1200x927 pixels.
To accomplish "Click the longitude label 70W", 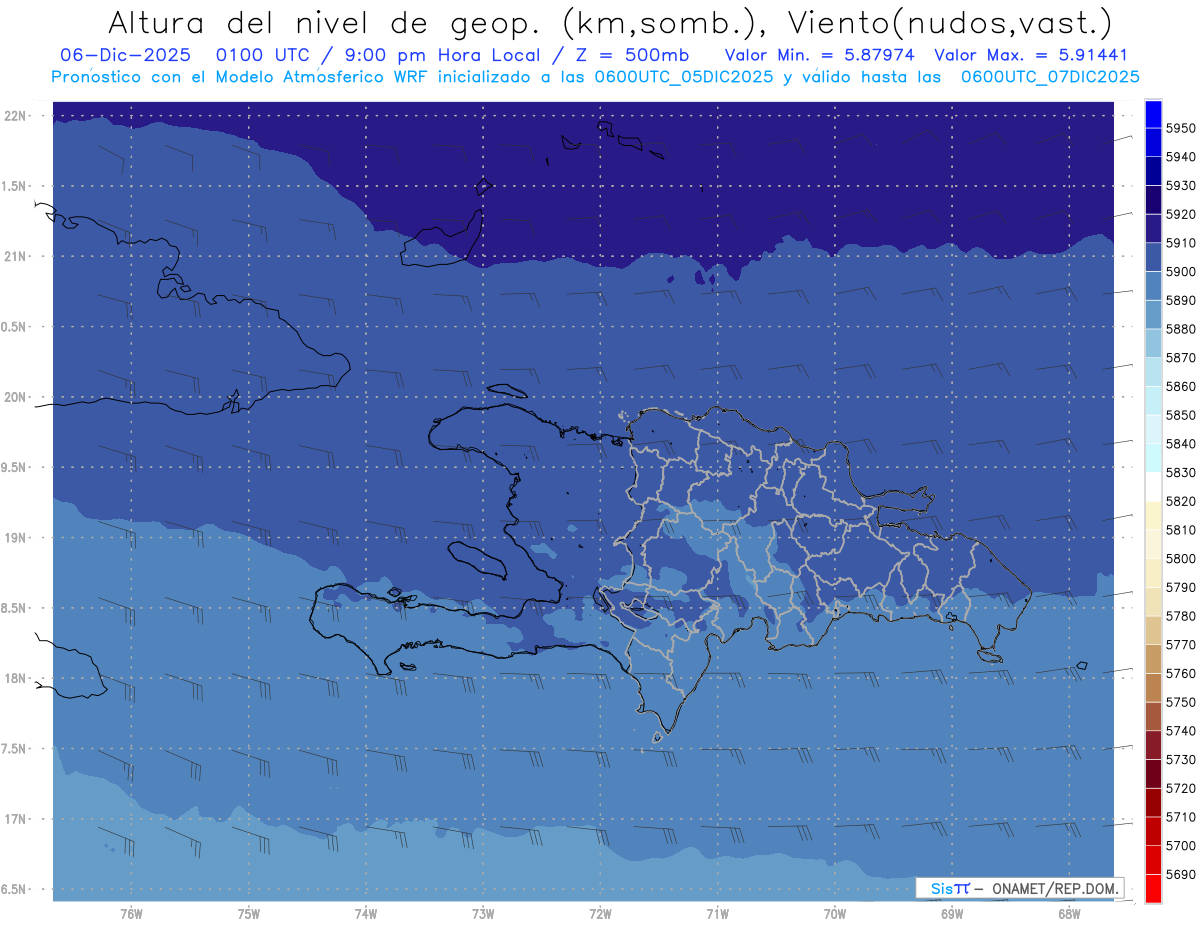I will coord(835,913).
